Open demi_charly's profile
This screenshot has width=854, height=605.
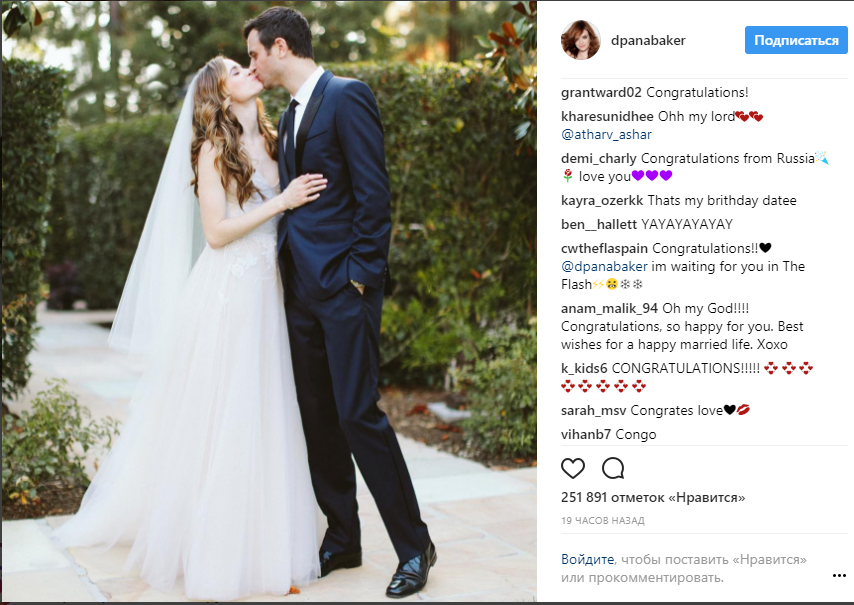(599, 158)
